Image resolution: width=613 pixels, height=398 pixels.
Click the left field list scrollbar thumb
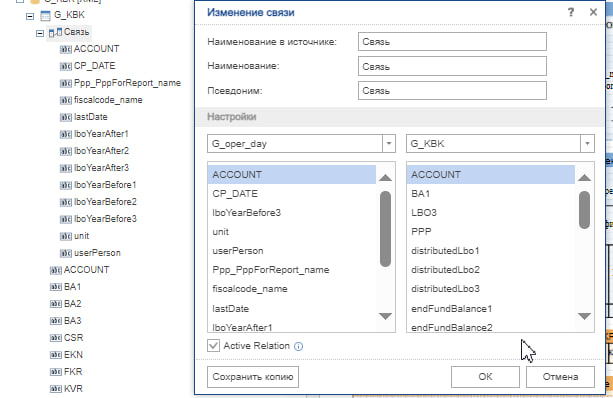(x=385, y=229)
